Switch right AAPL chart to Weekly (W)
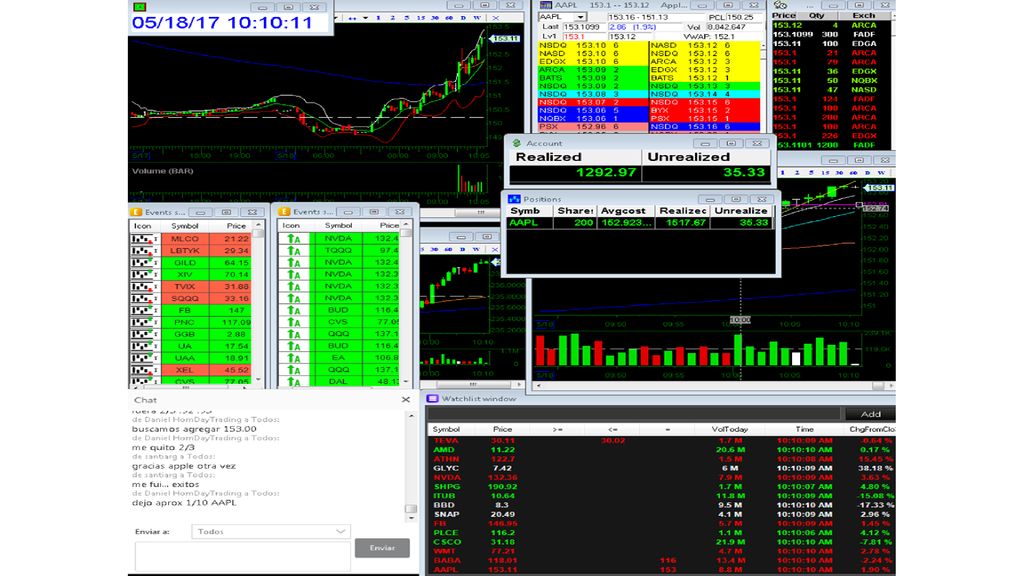Screen dimensions: 1024x576 882,173
